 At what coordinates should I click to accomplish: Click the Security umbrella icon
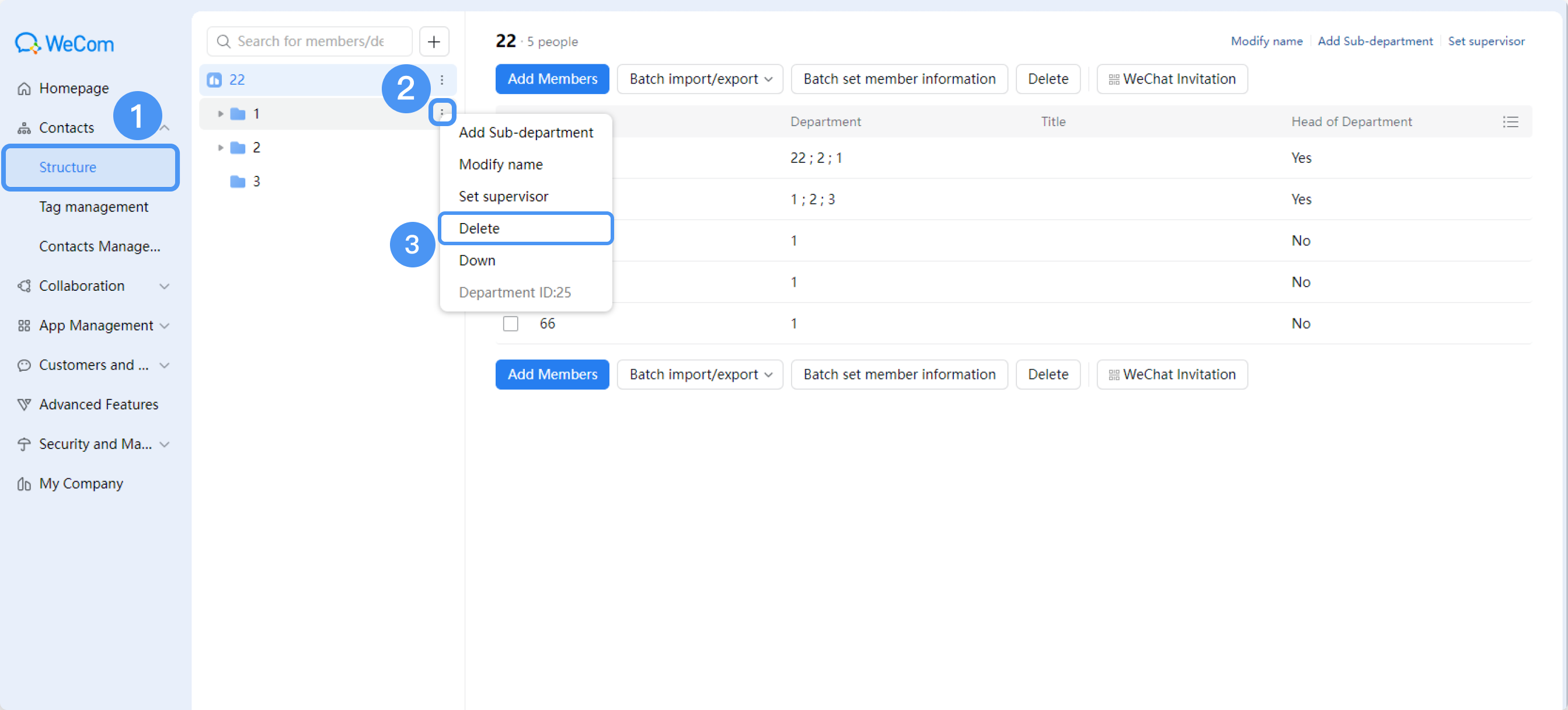(x=24, y=444)
